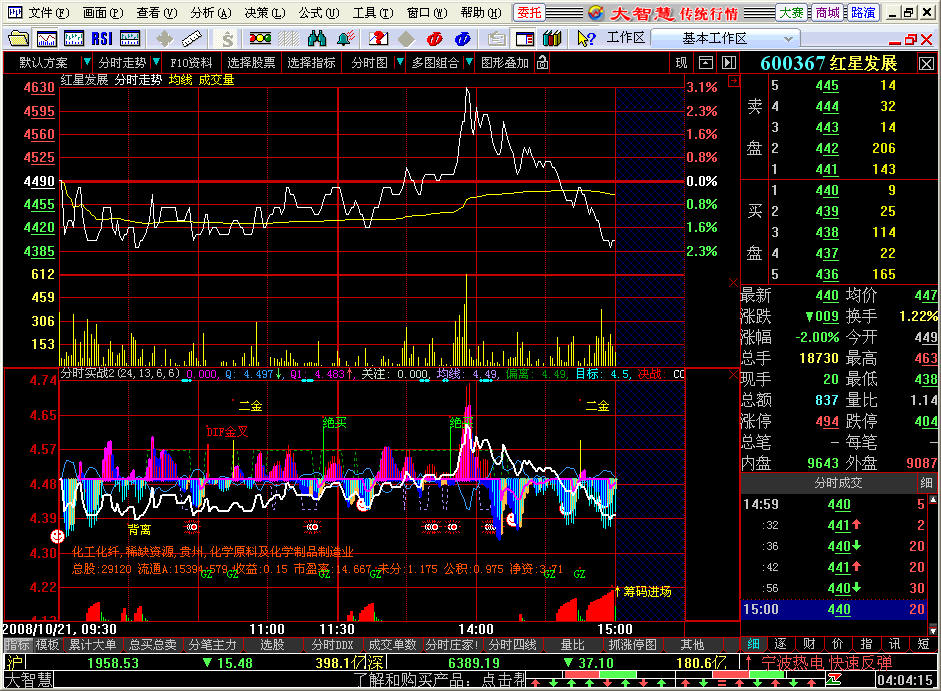Image resolution: width=941 pixels, height=691 pixels.
Task: Click the red circular logo icon
Action: pyautogui.click(x=434, y=39)
